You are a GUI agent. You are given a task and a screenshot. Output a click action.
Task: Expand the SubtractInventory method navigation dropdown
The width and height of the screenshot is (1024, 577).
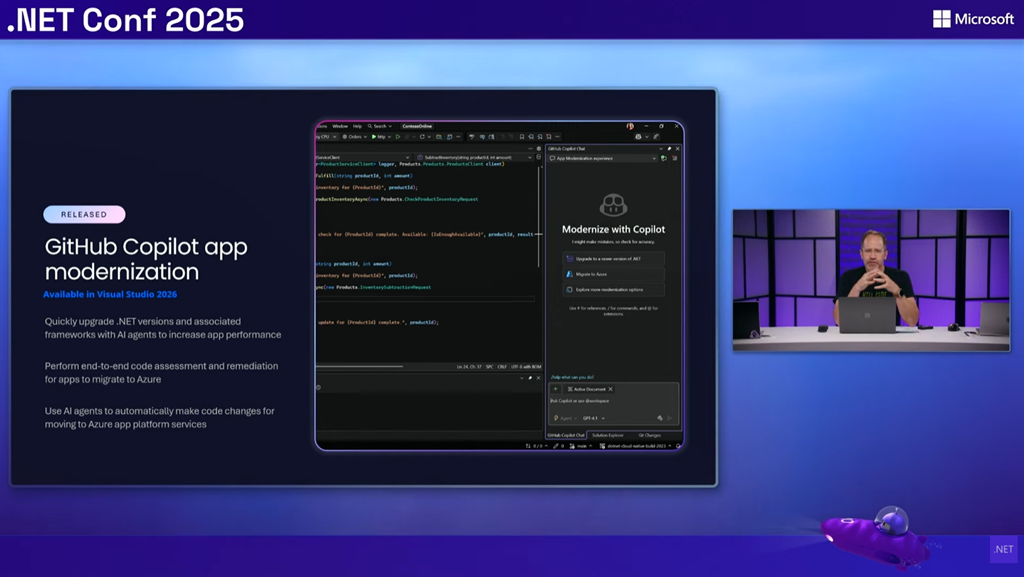(530, 158)
